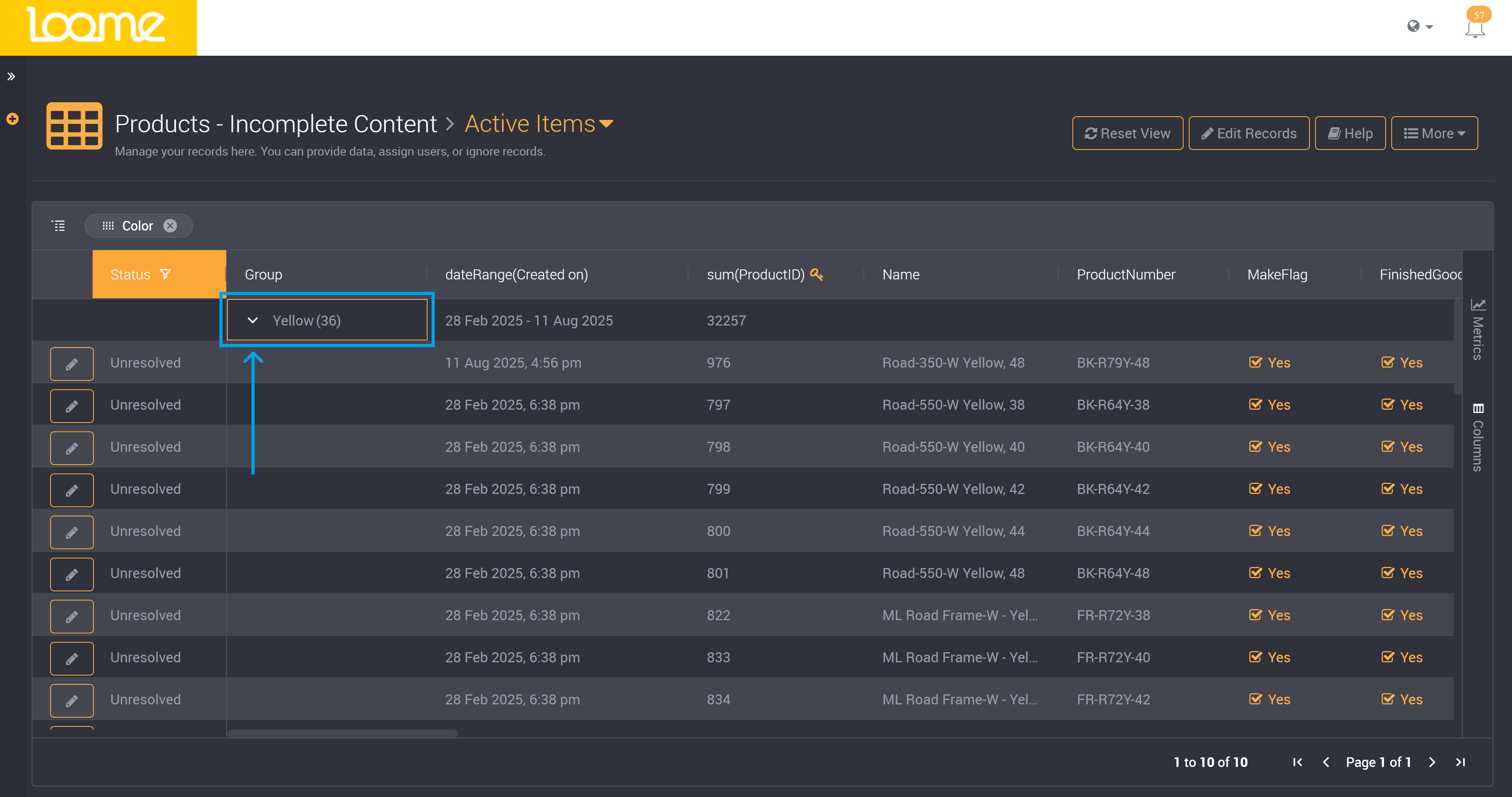
Task: Toggle MakeFlag checkbox for BK-R64Y-42
Action: tap(1255, 488)
